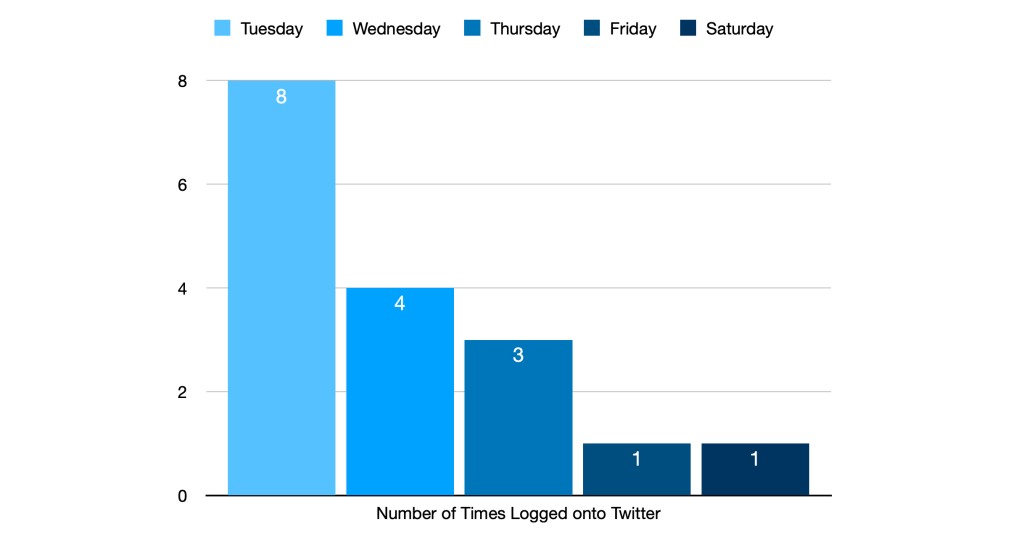Select the Saturday legend color swatch
Image resolution: width=1024 pixels, height=538 pixels.
click(x=688, y=28)
